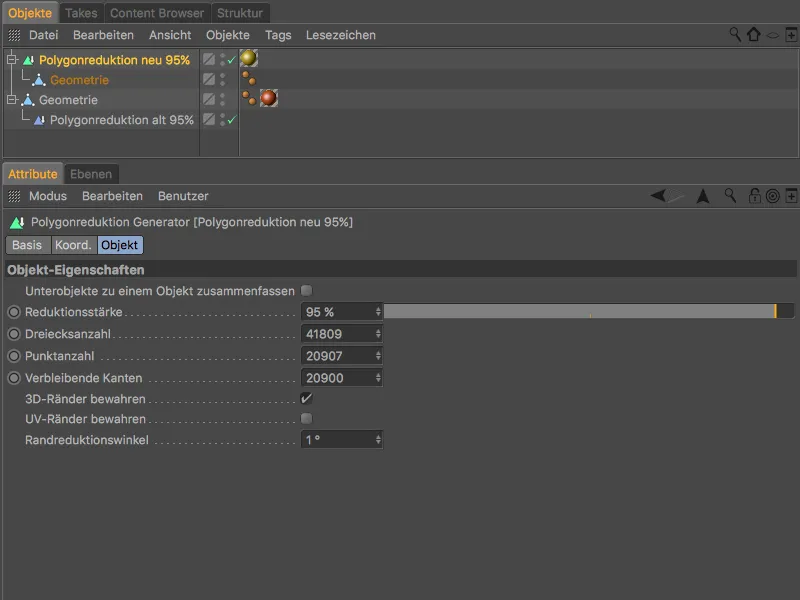
Task: Click the Polygonreduktion neu 95% object icon
Action: 29,60
